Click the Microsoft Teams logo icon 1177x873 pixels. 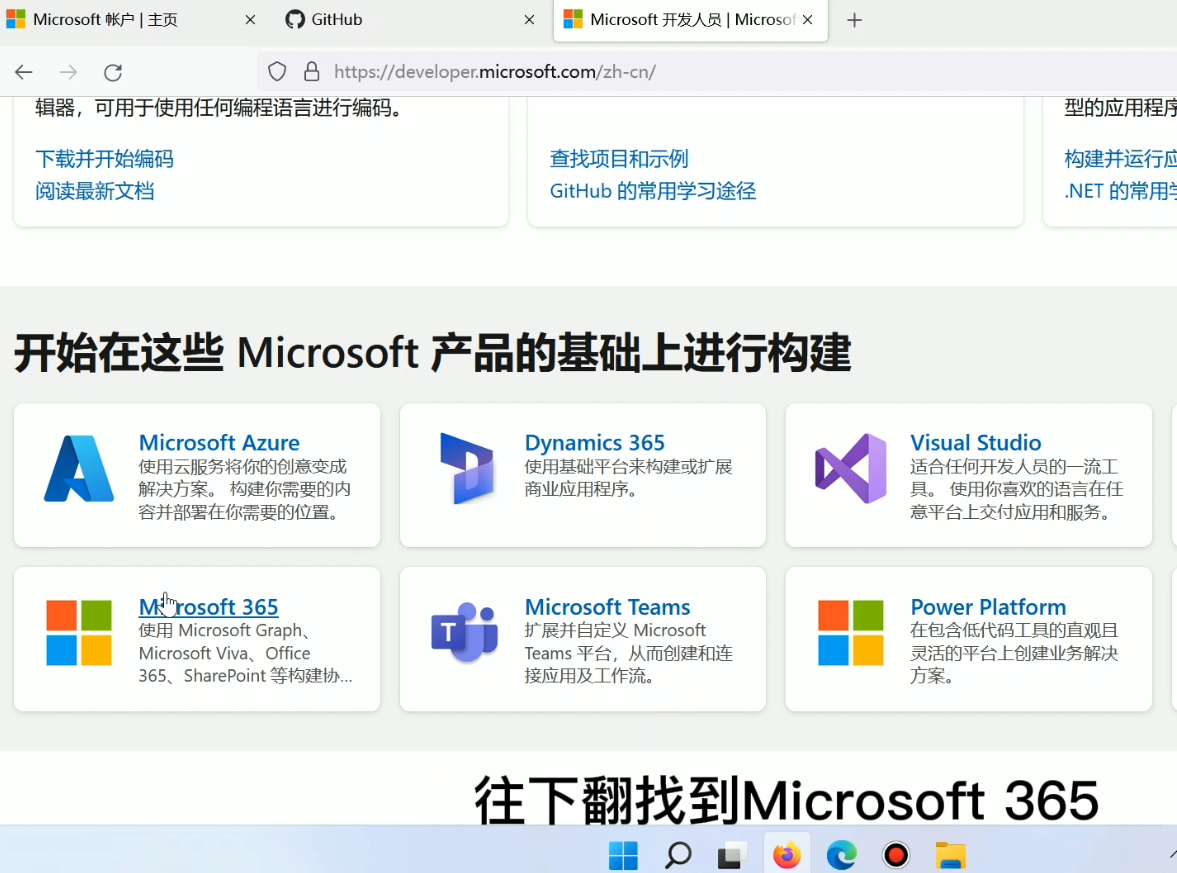coord(465,632)
